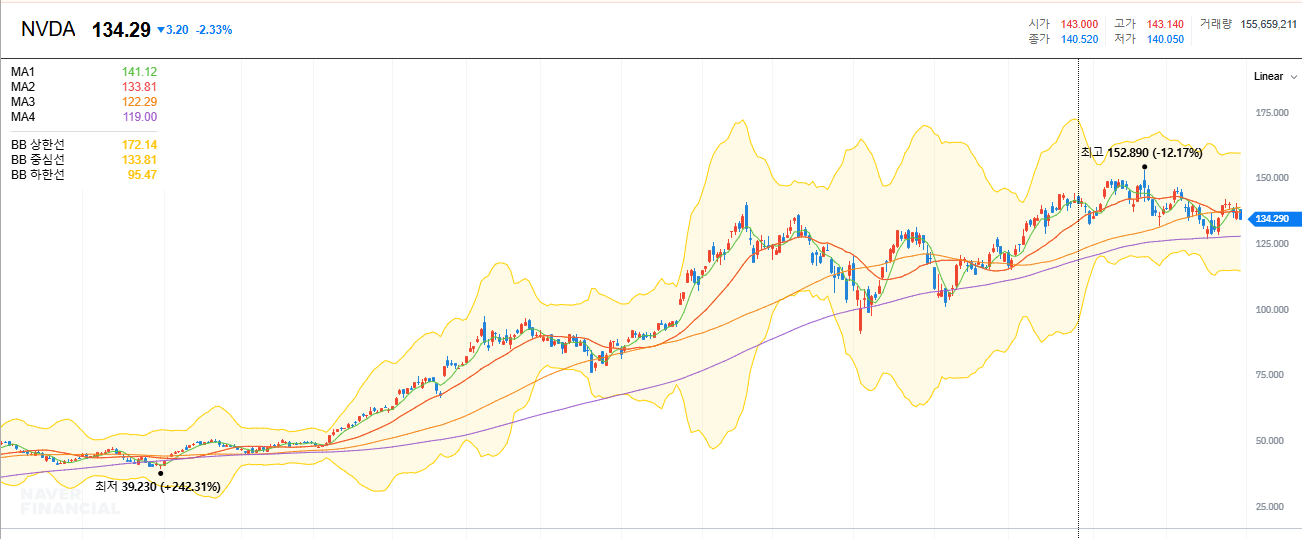
Task: Click the MA4 legend value 119.00
Action: [x=139, y=117]
